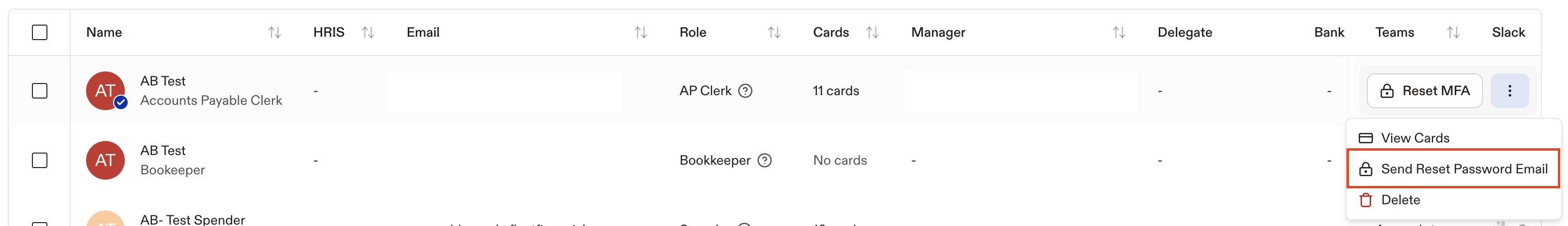
Task: Open the three-dot more actions menu
Action: 1509,90
